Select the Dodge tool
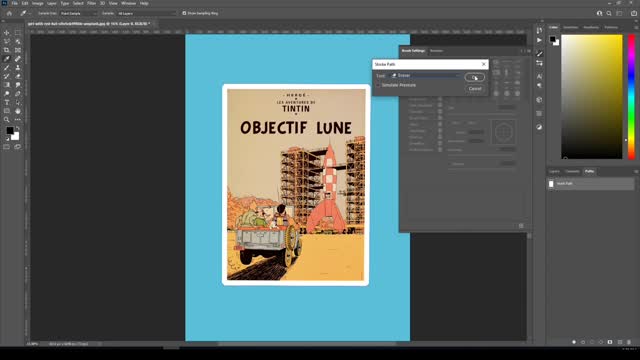Viewport: 640px width, 360px height. click(7, 93)
